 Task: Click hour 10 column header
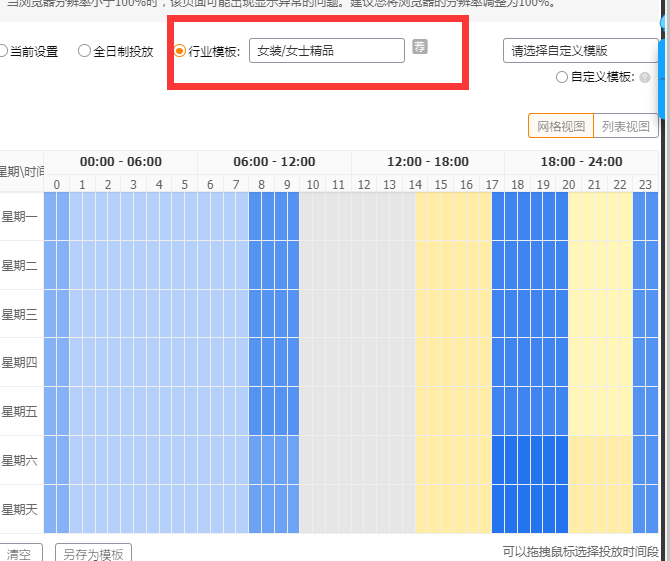pyautogui.click(x=313, y=184)
